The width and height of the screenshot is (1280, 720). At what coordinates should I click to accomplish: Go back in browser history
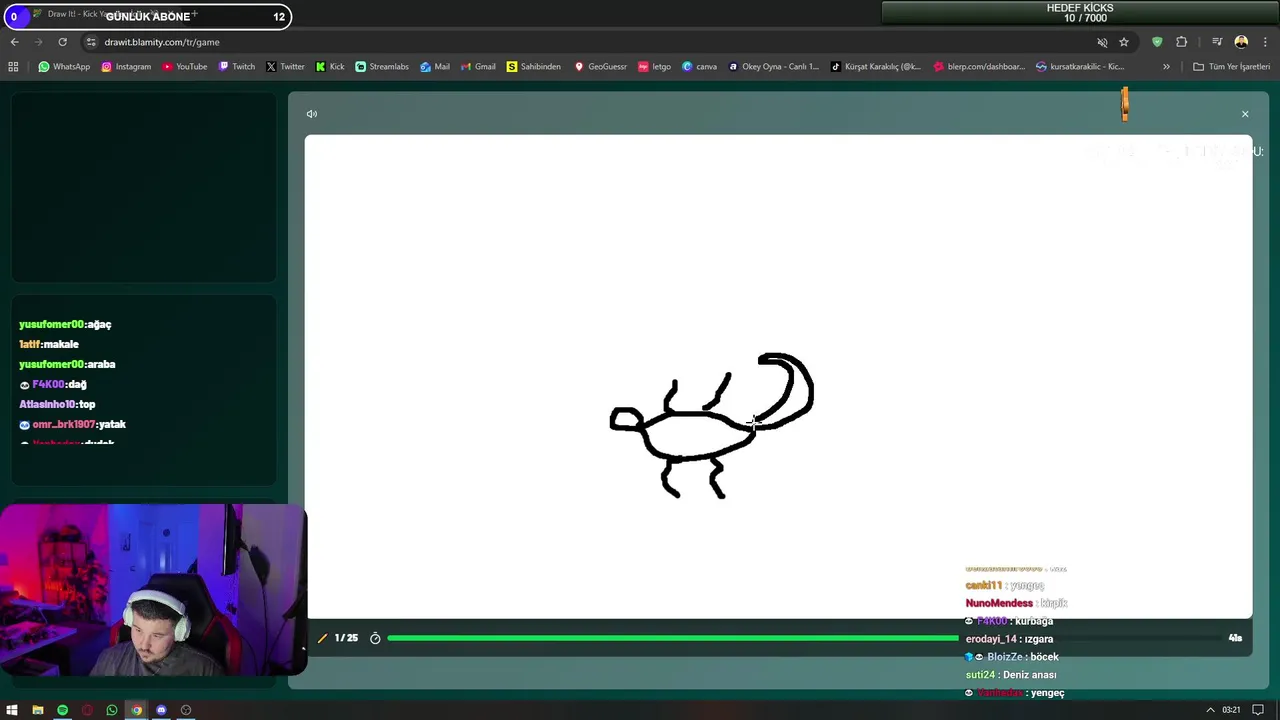point(14,42)
